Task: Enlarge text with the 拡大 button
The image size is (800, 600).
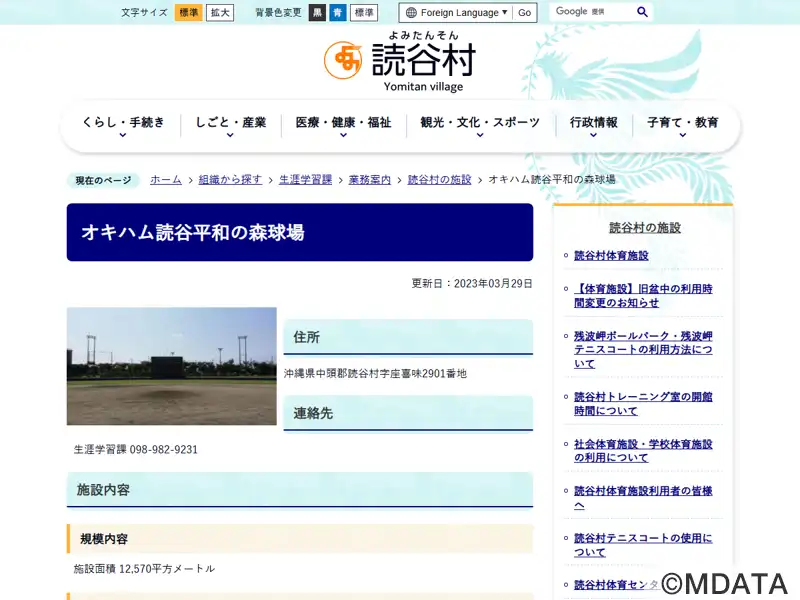Action: pyautogui.click(x=220, y=13)
